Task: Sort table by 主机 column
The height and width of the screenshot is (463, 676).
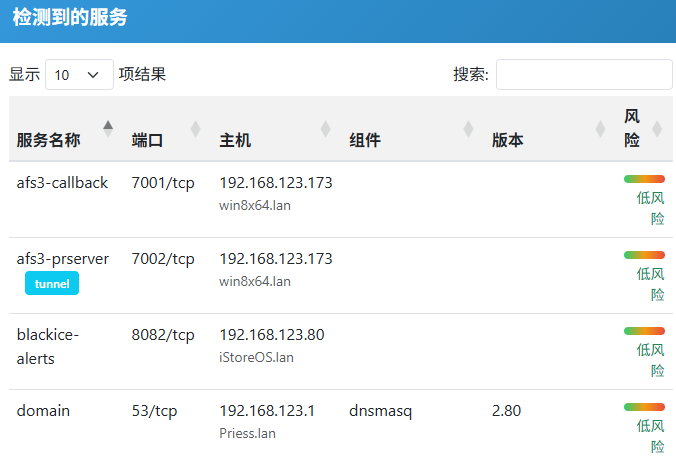Action: coord(276,128)
